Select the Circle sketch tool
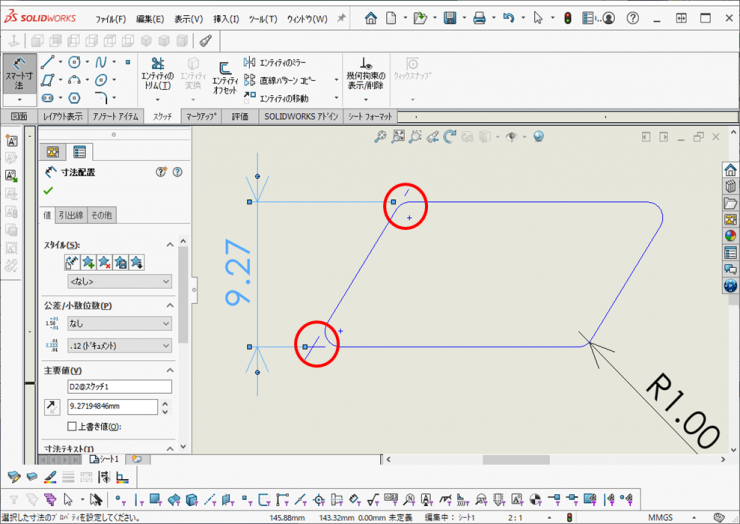 (74, 62)
